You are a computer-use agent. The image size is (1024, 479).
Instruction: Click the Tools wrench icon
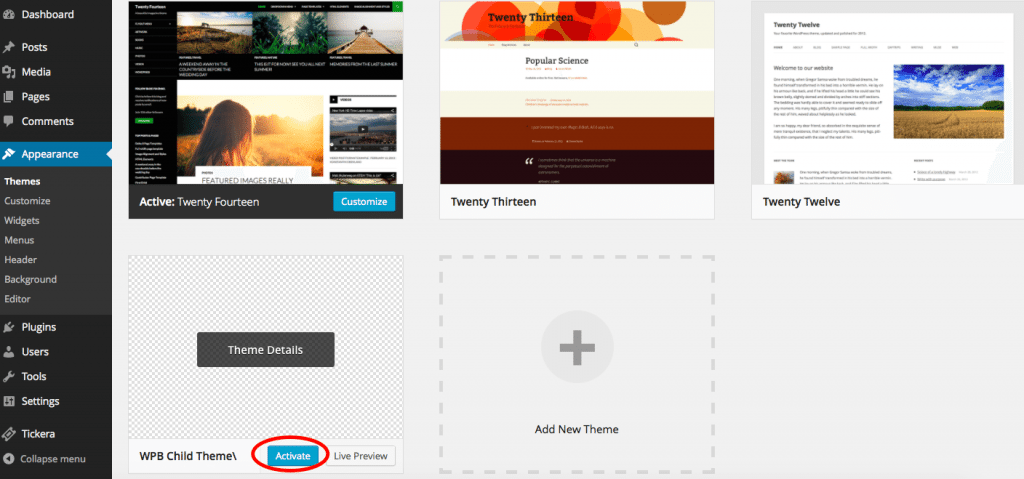(x=9, y=377)
